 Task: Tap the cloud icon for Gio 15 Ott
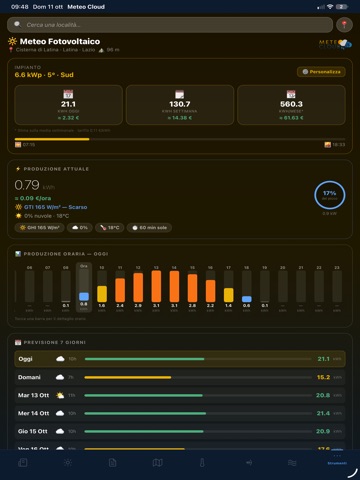pyautogui.click(x=60, y=431)
